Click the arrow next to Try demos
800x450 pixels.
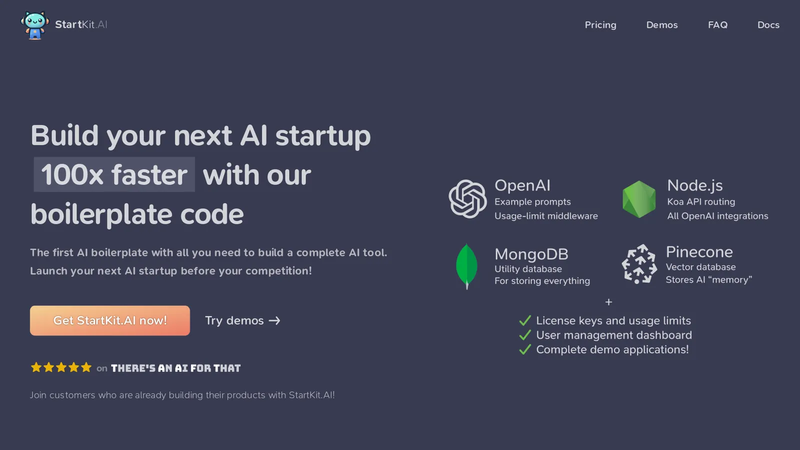(274, 321)
